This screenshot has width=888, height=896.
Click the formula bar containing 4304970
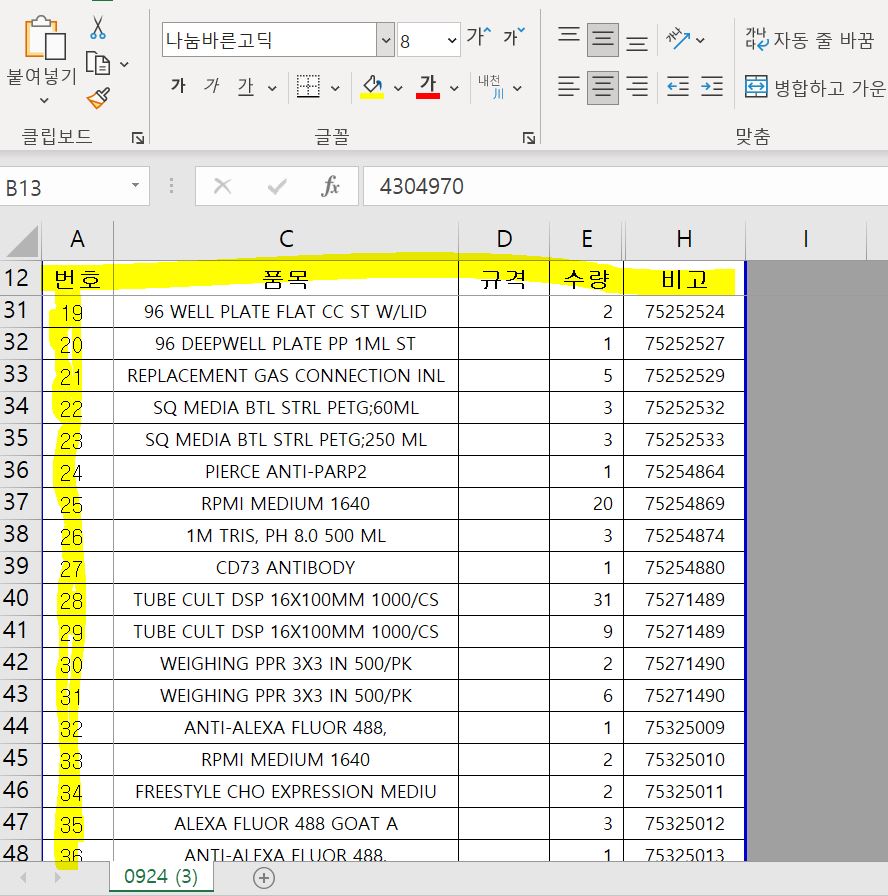point(626,186)
